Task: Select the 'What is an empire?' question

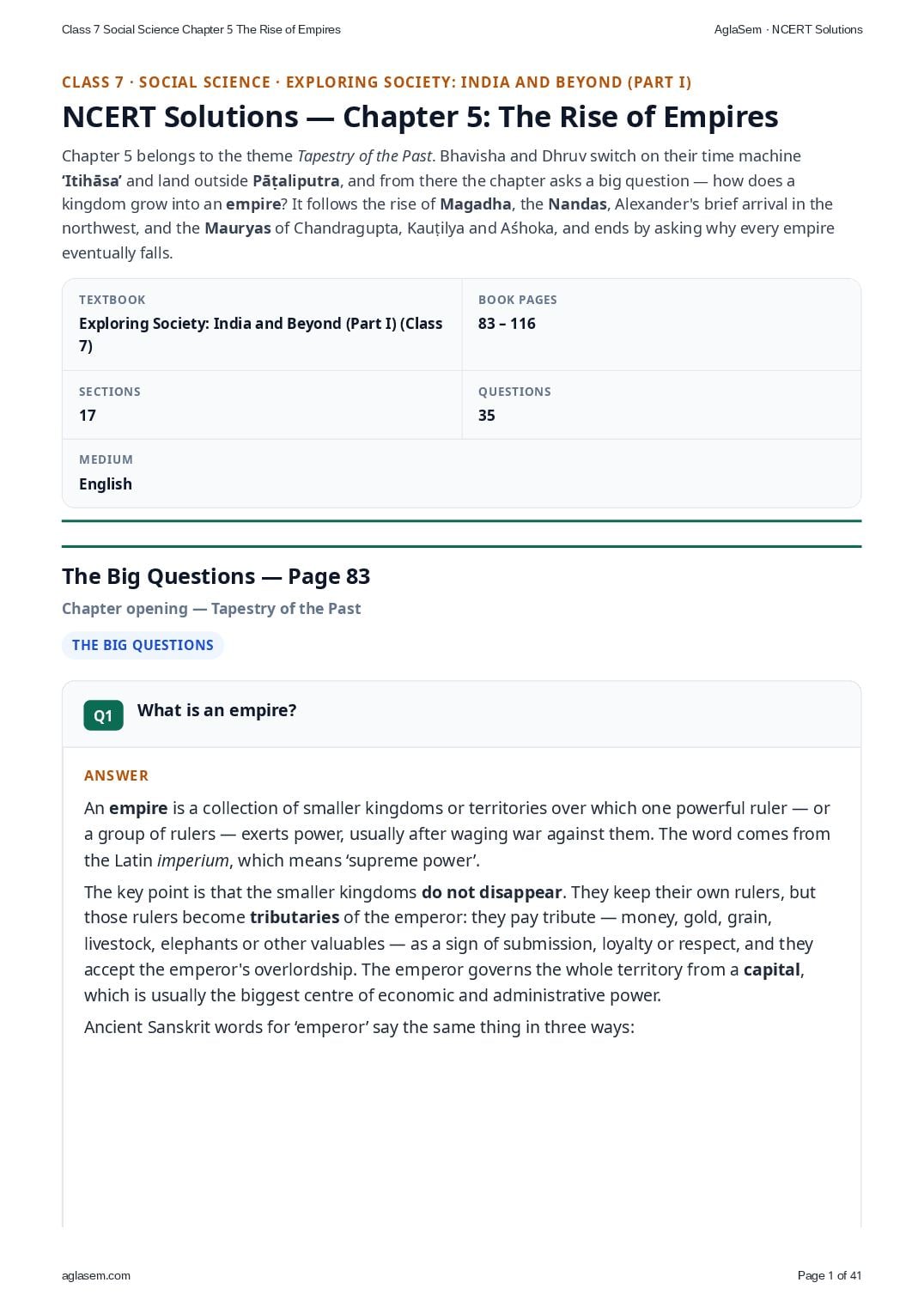Action: (x=217, y=710)
